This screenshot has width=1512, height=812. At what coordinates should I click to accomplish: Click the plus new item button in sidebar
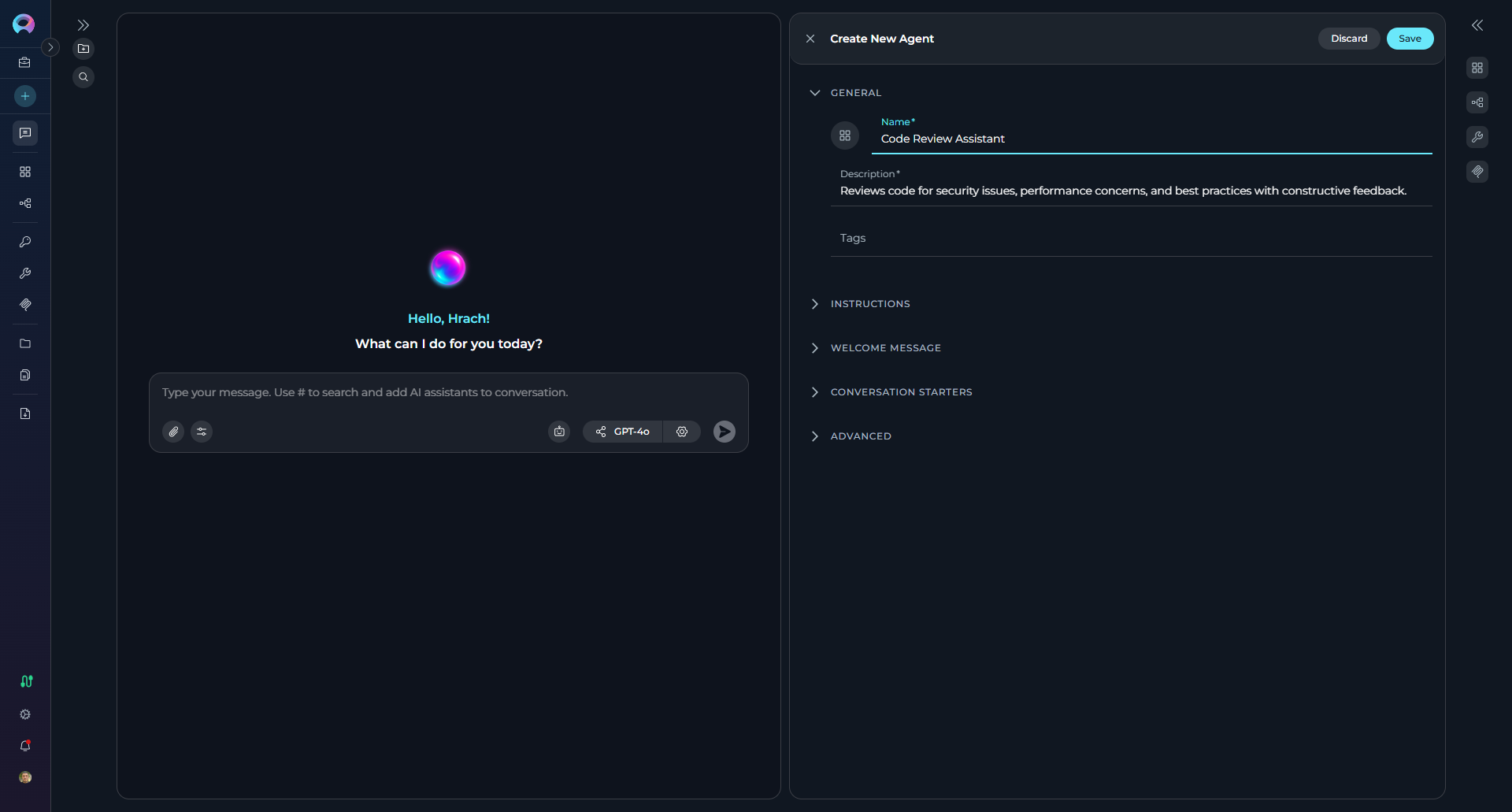(25, 96)
